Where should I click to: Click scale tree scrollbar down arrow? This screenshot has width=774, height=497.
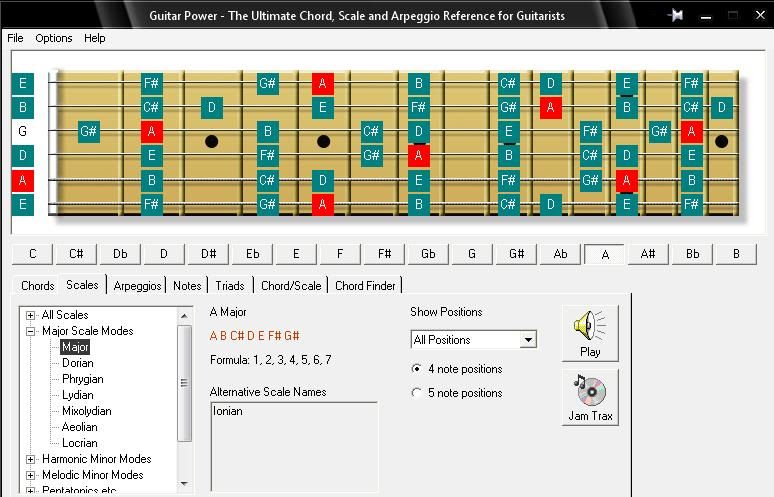(x=184, y=484)
